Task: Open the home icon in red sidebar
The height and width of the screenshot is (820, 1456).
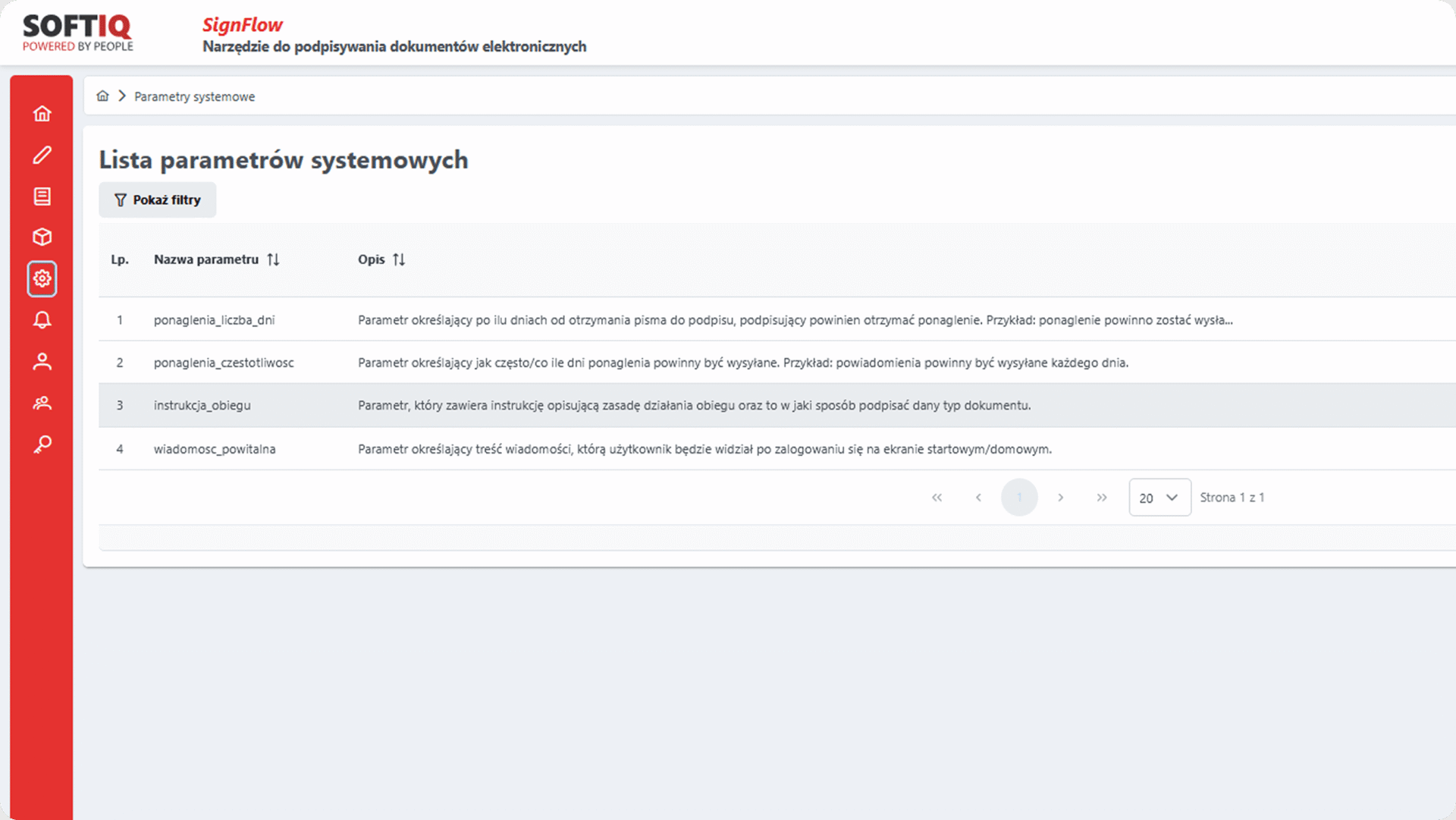Action: [x=42, y=114]
